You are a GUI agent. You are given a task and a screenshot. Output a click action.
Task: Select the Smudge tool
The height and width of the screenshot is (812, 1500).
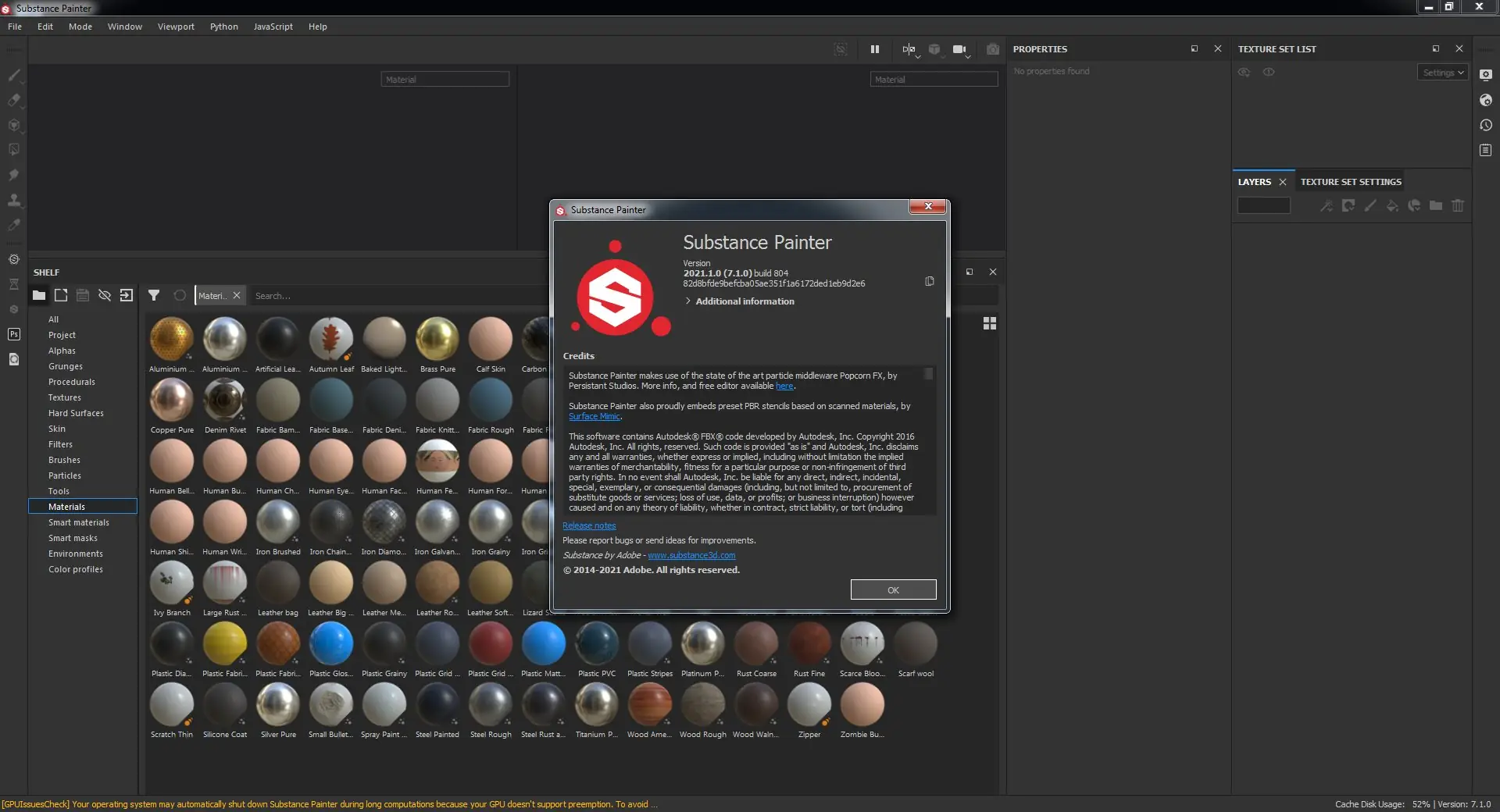click(14, 175)
